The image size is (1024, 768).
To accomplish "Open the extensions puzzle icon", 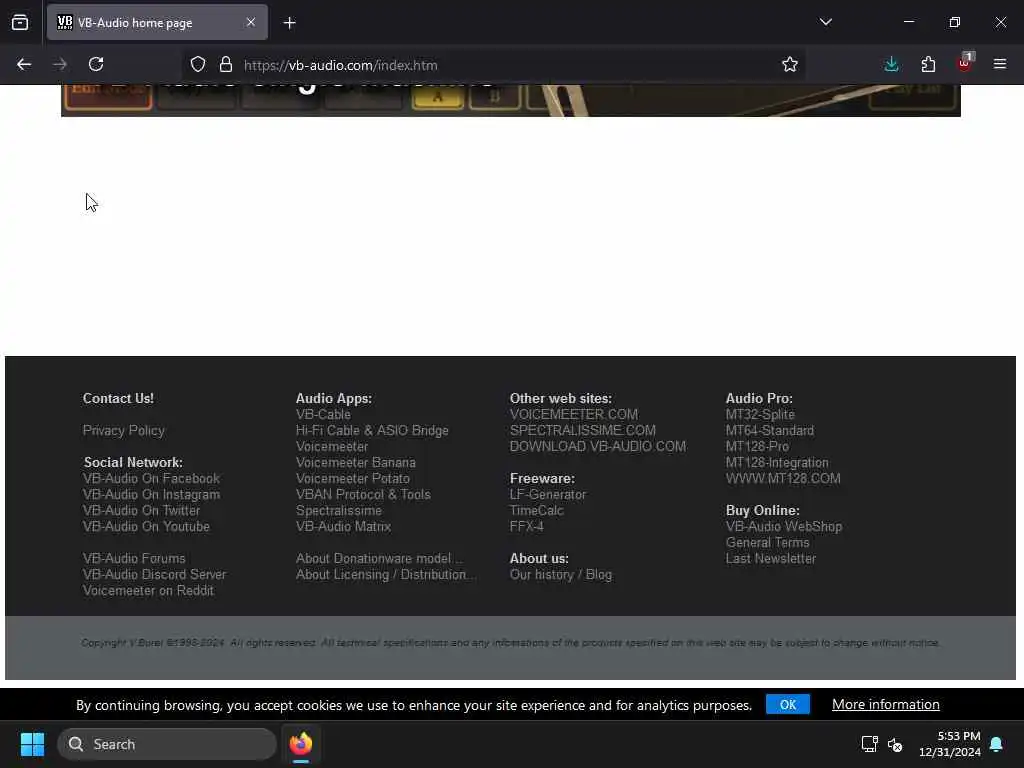I will click(x=928, y=65).
